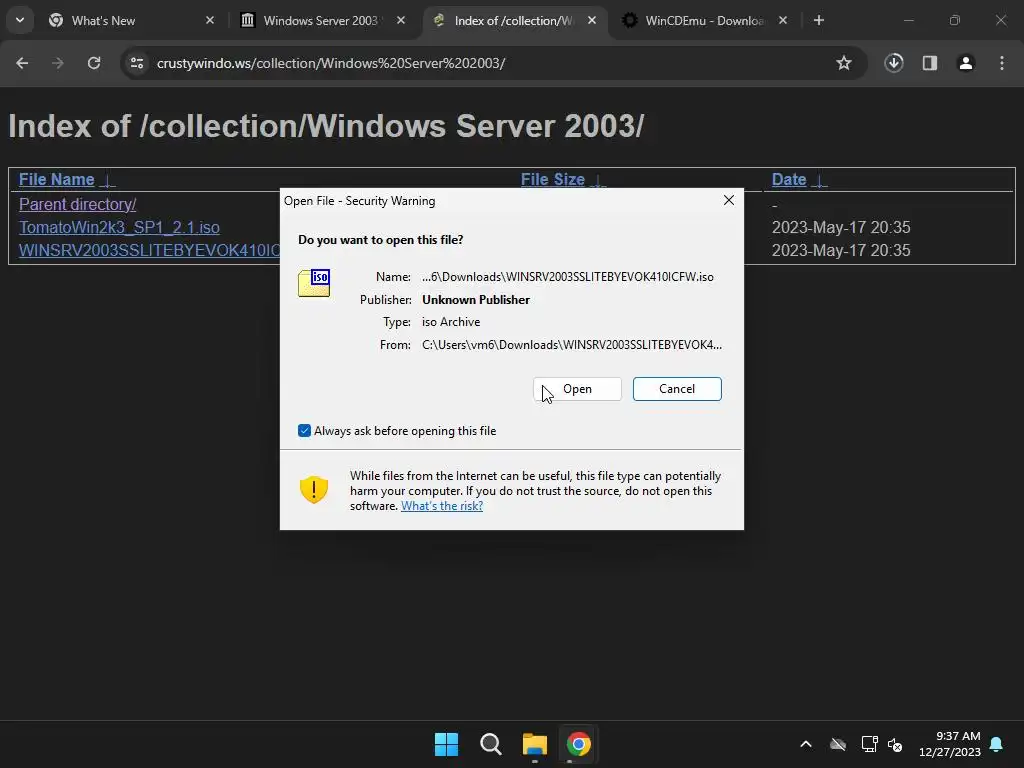This screenshot has width=1024, height=768.
Task: Sort listing by File Size header
Action: 552,180
